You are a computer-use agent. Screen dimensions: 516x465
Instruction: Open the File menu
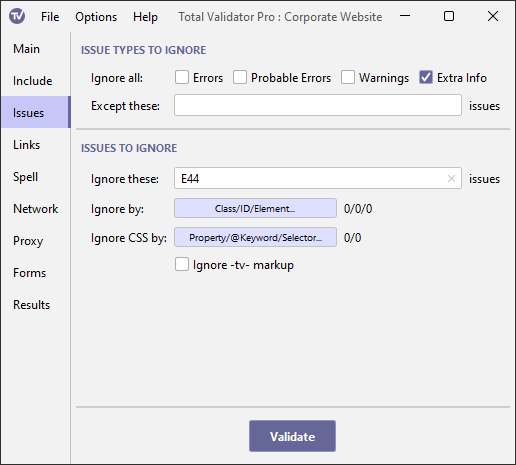coord(50,17)
